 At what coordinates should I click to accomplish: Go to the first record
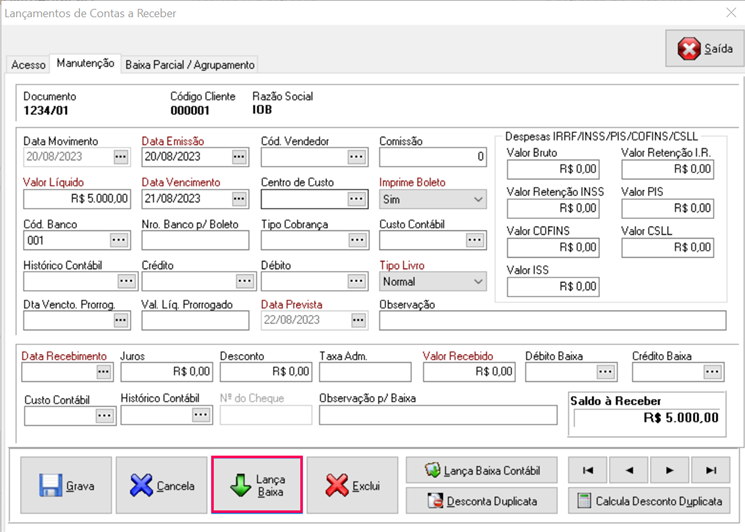tap(588, 470)
